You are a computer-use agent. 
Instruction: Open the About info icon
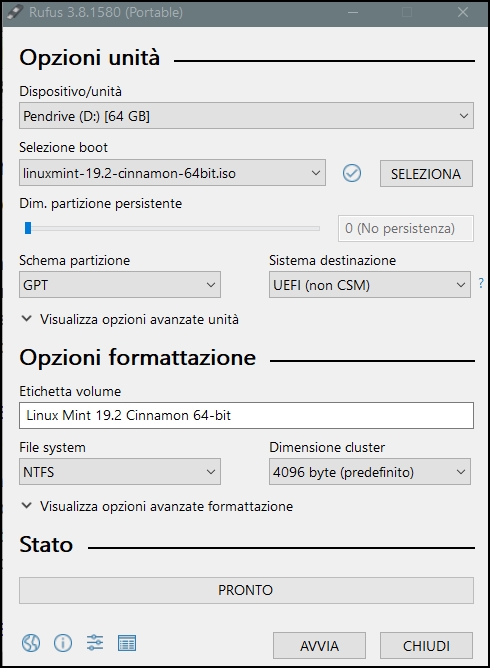(63, 643)
